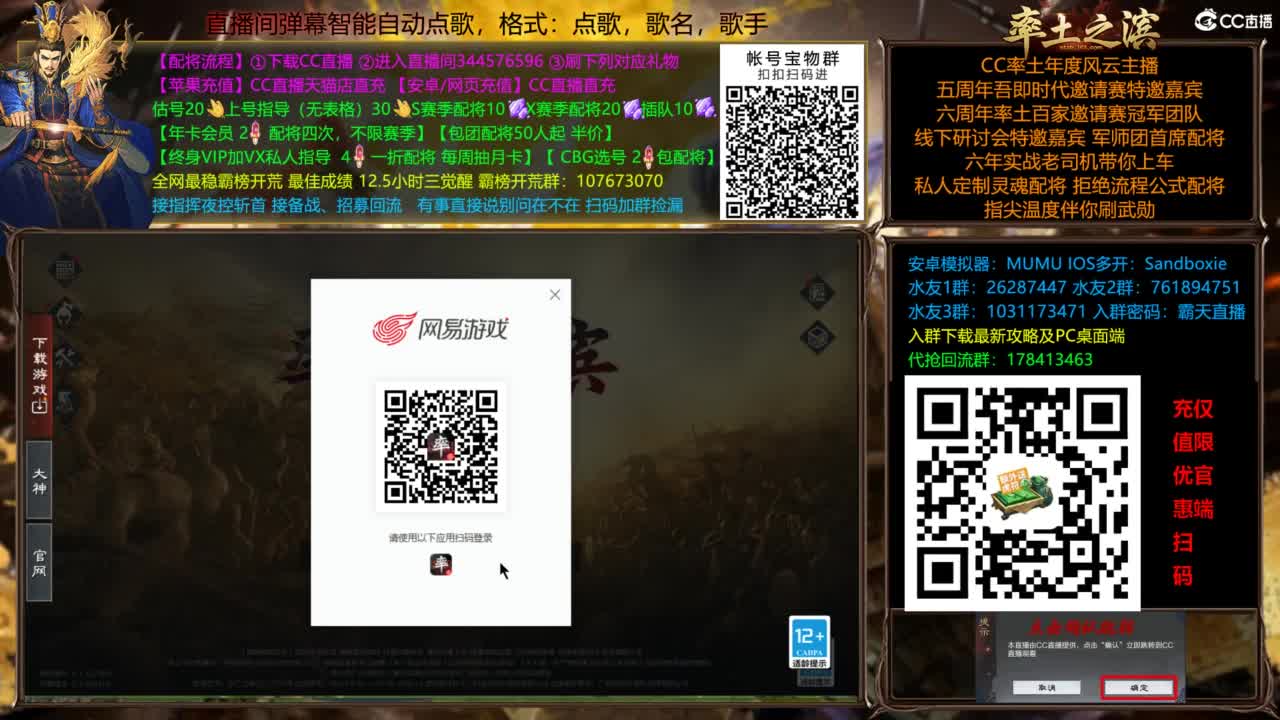Open the 官网 side tab
Viewport: 1280px width, 720px height.
tap(39, 562)
